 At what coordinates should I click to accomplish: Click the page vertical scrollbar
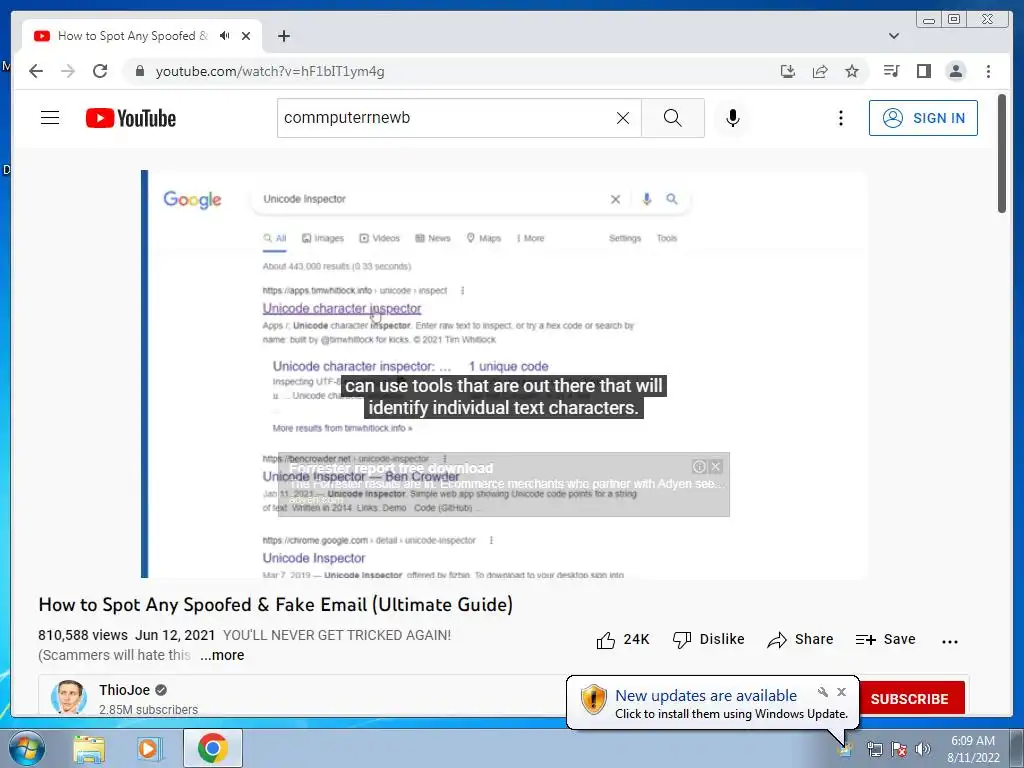(1002, 153)
